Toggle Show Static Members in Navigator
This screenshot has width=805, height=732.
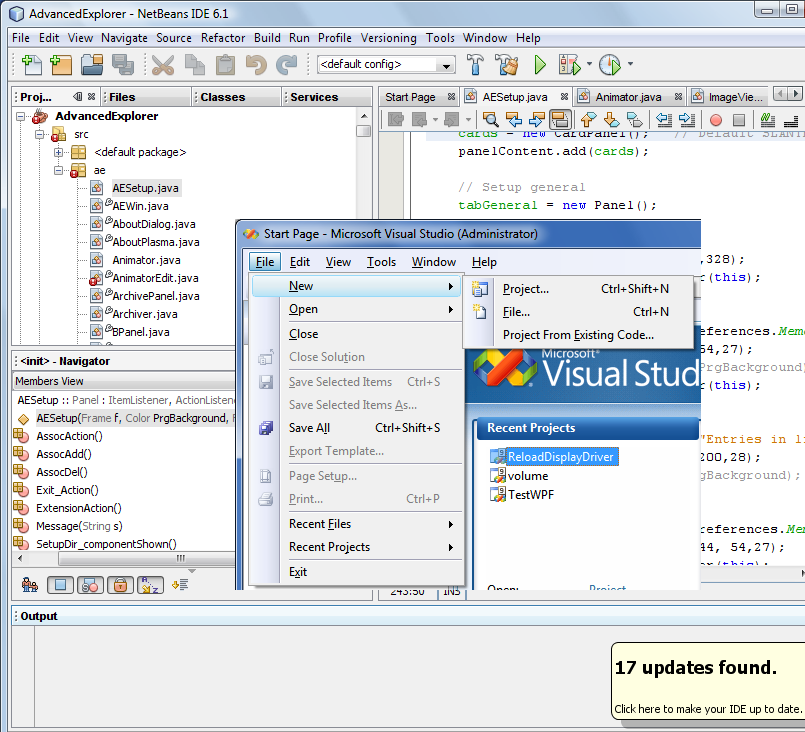(x=90, y=585)
